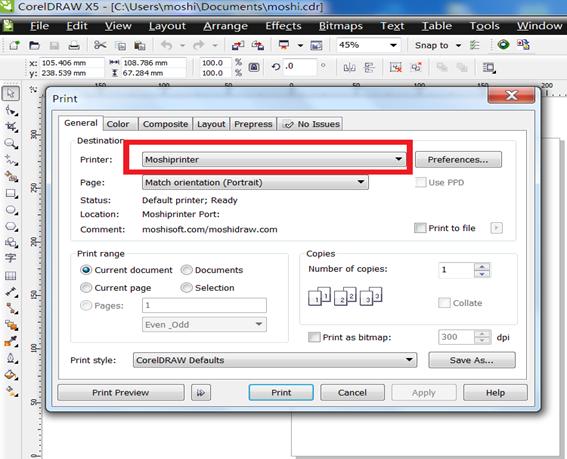567x459 pixels.
Task: Click the Print Preview button
Action: click(x=120, y=392)
